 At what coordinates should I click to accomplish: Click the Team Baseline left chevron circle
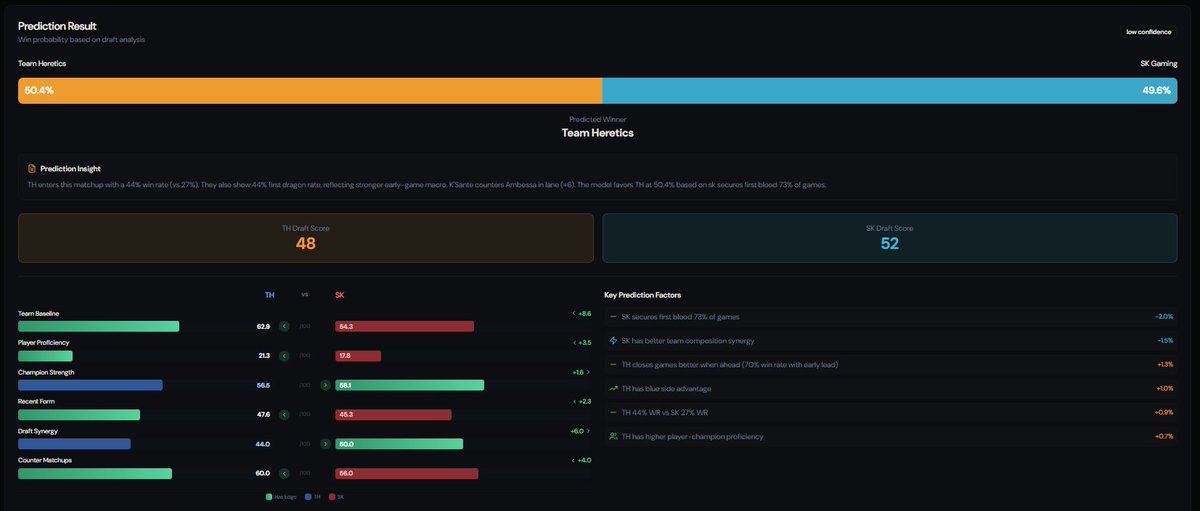click(x=284, y=326)
